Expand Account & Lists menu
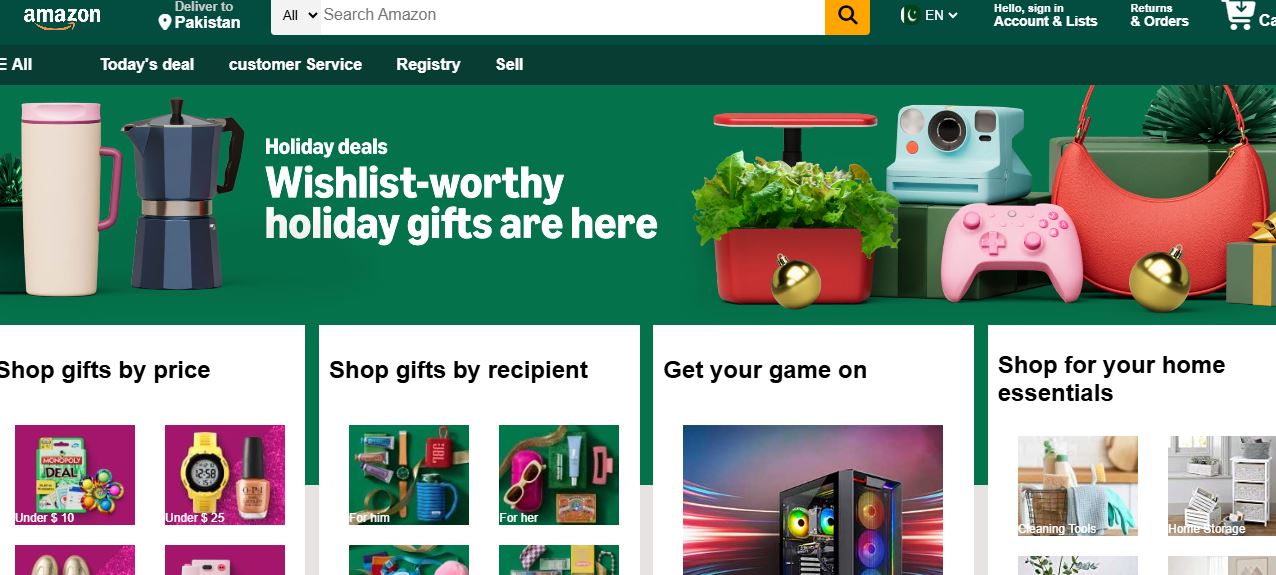 click(1045, 15)
